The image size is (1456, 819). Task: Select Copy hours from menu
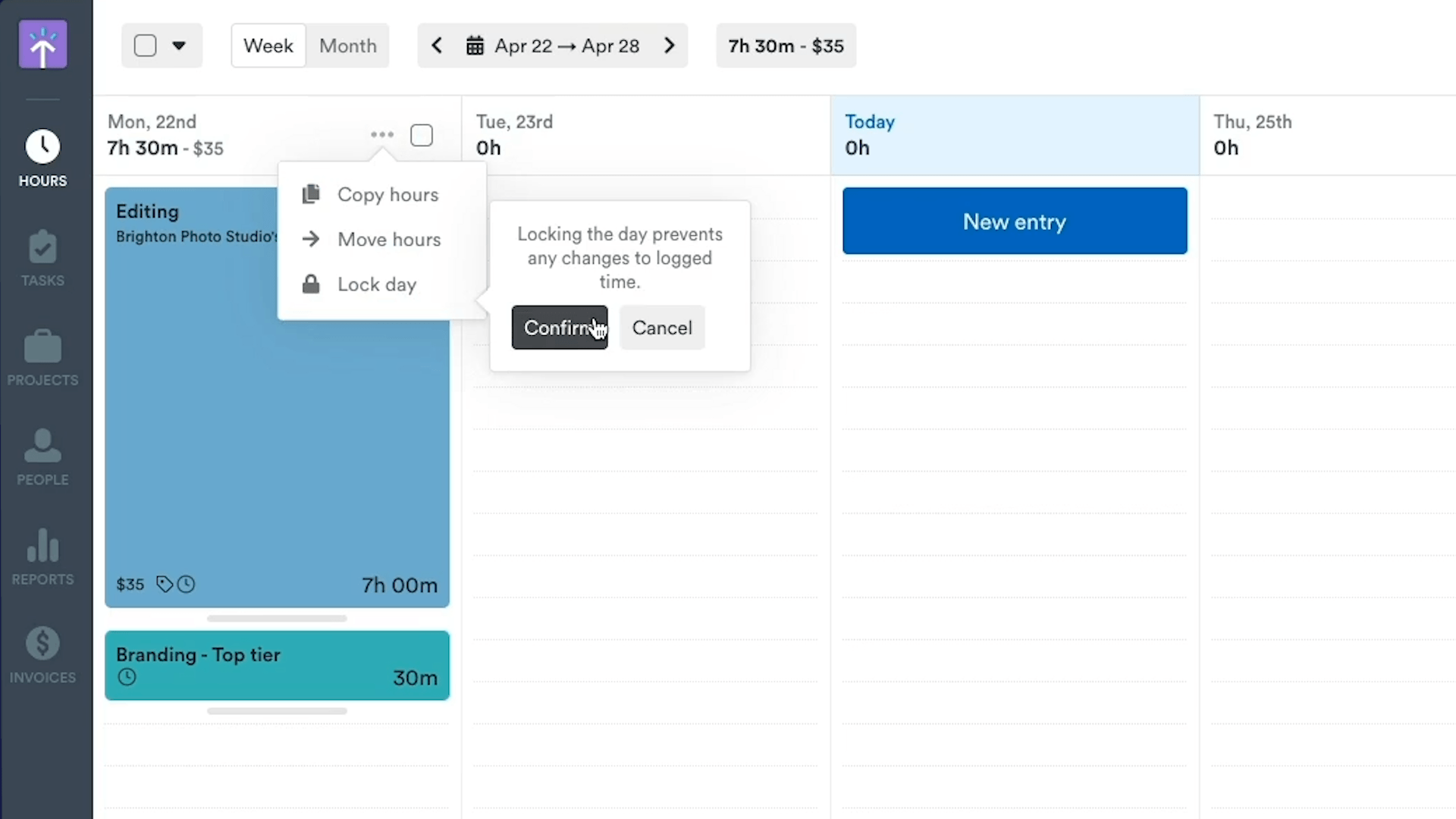click(387, 195)
